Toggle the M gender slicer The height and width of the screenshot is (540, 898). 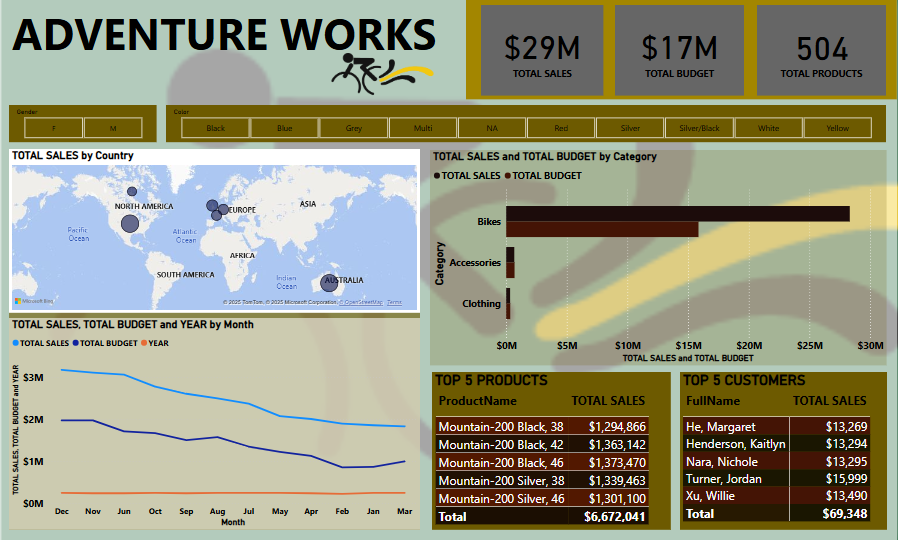pos(113,128)
